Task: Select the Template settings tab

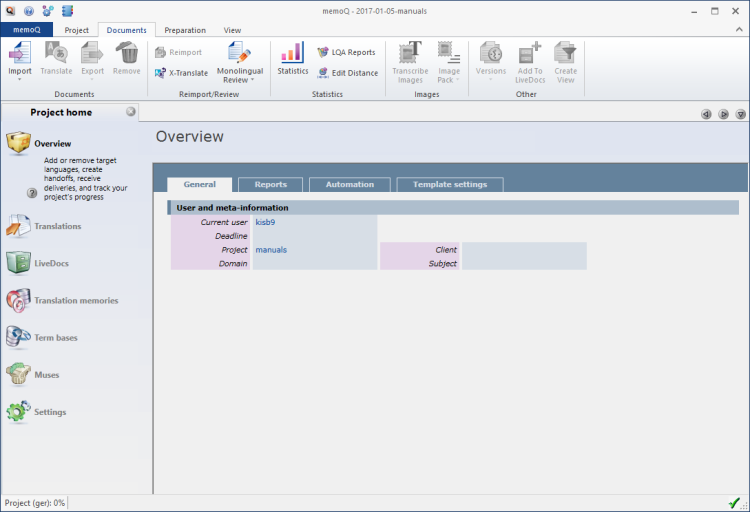Action: click(x=450, y=184)
